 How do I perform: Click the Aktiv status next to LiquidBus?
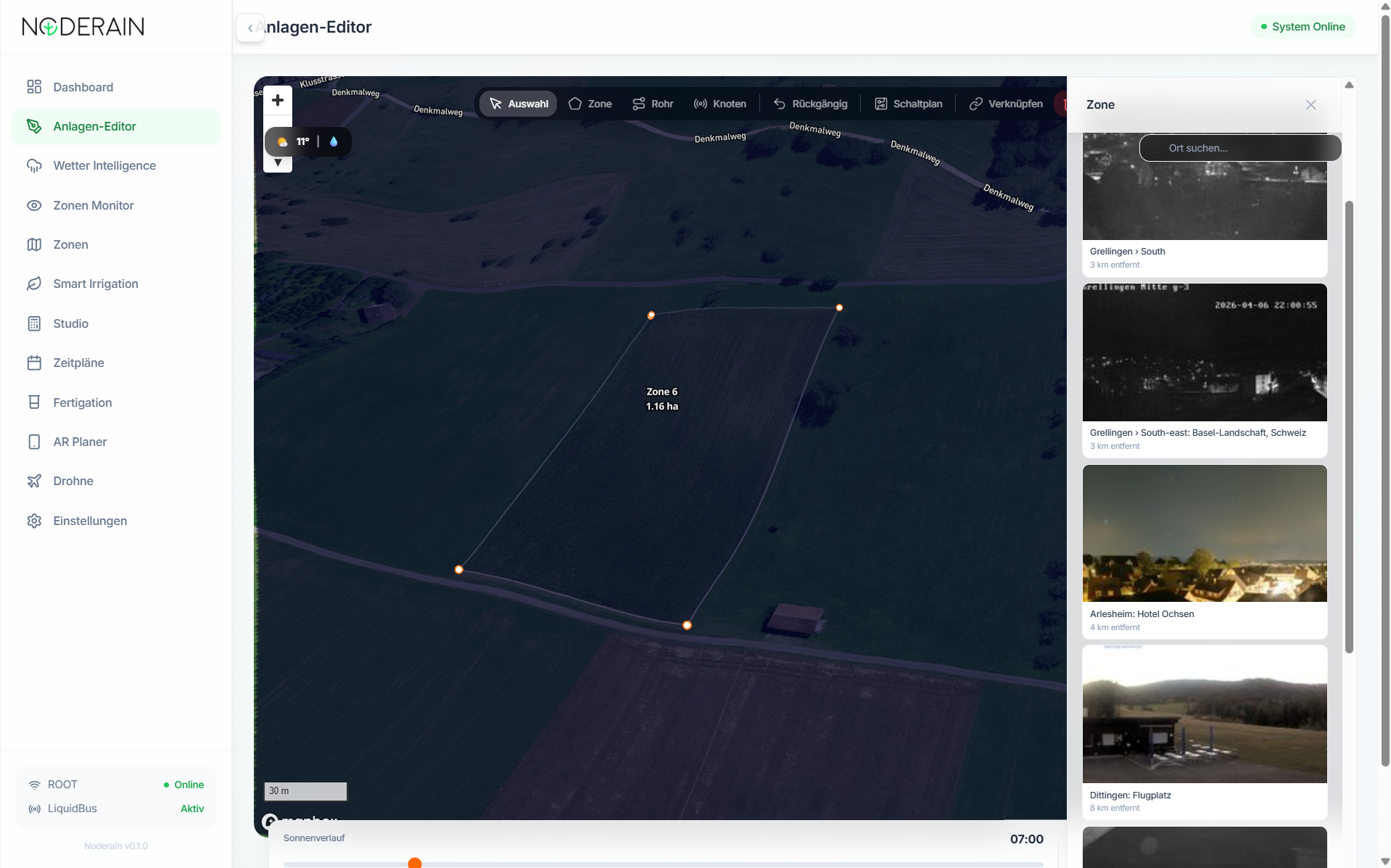pyautogui.click(x=192, y=809)
